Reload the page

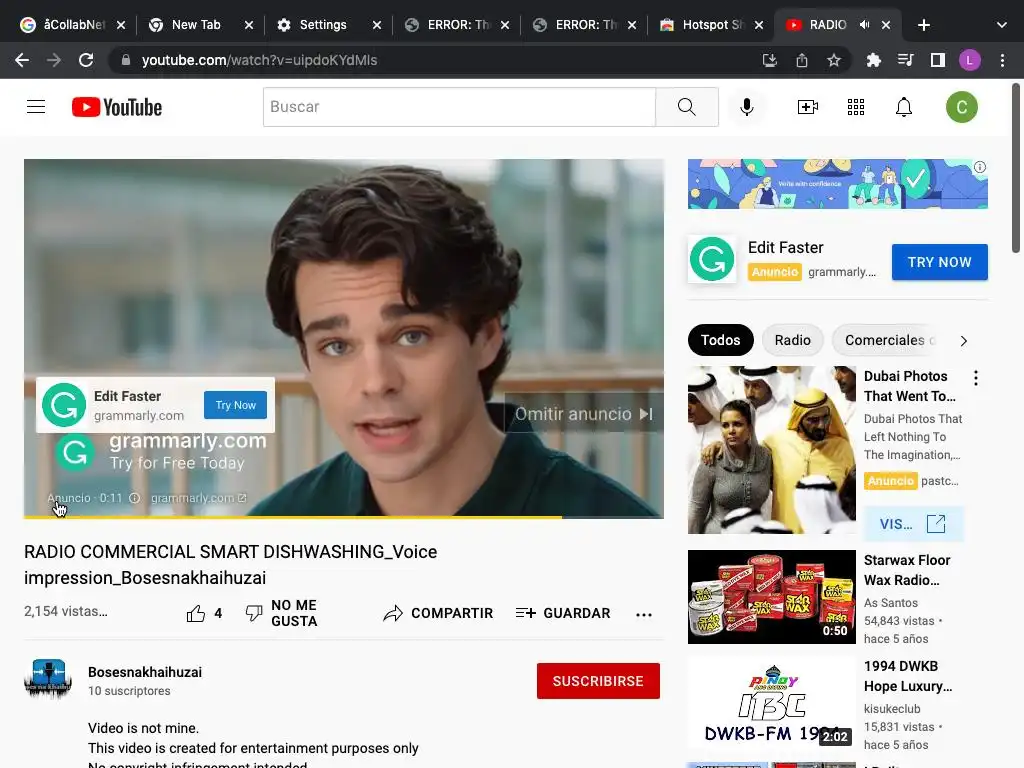tap(86, 60)
